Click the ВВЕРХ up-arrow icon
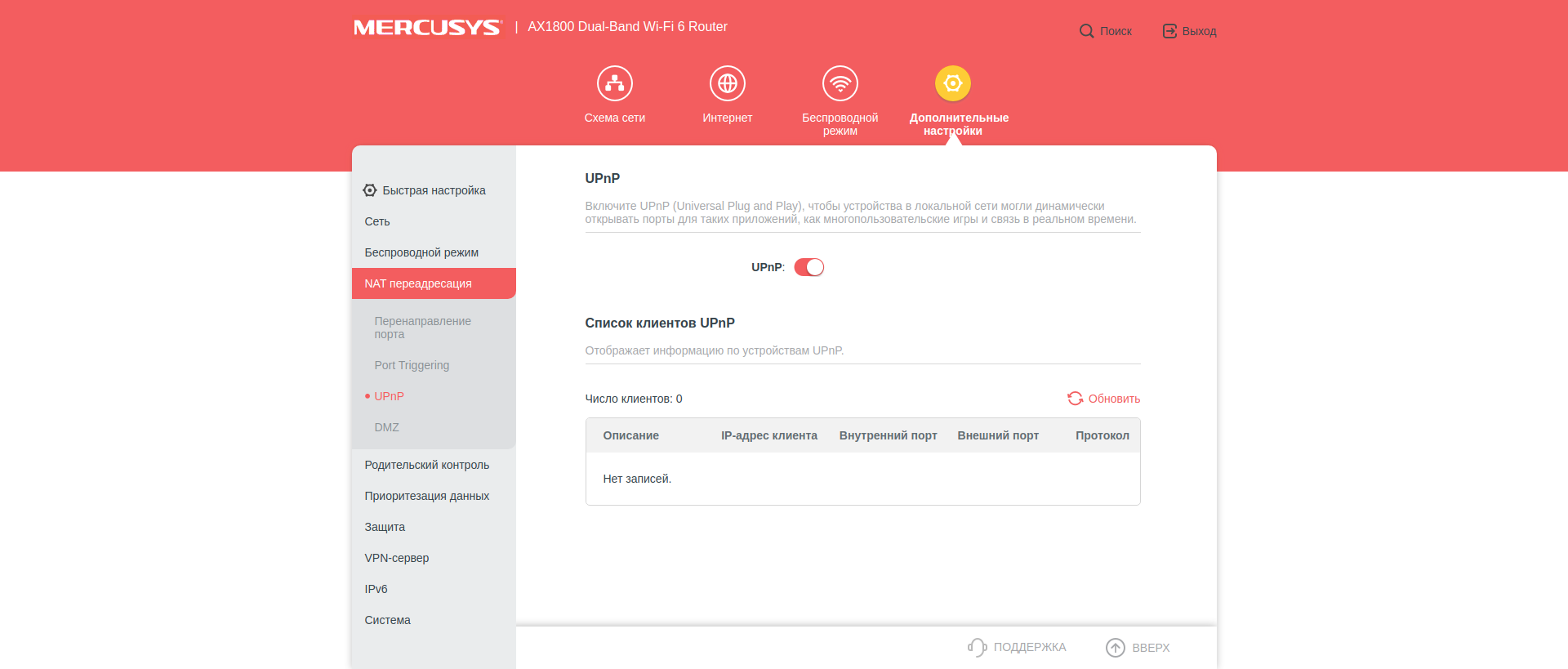1568x669 pixels. click(1115, 647)
